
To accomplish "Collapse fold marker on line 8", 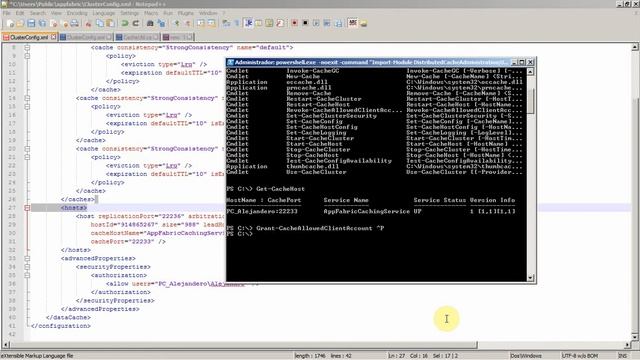I will click(27, 47).
